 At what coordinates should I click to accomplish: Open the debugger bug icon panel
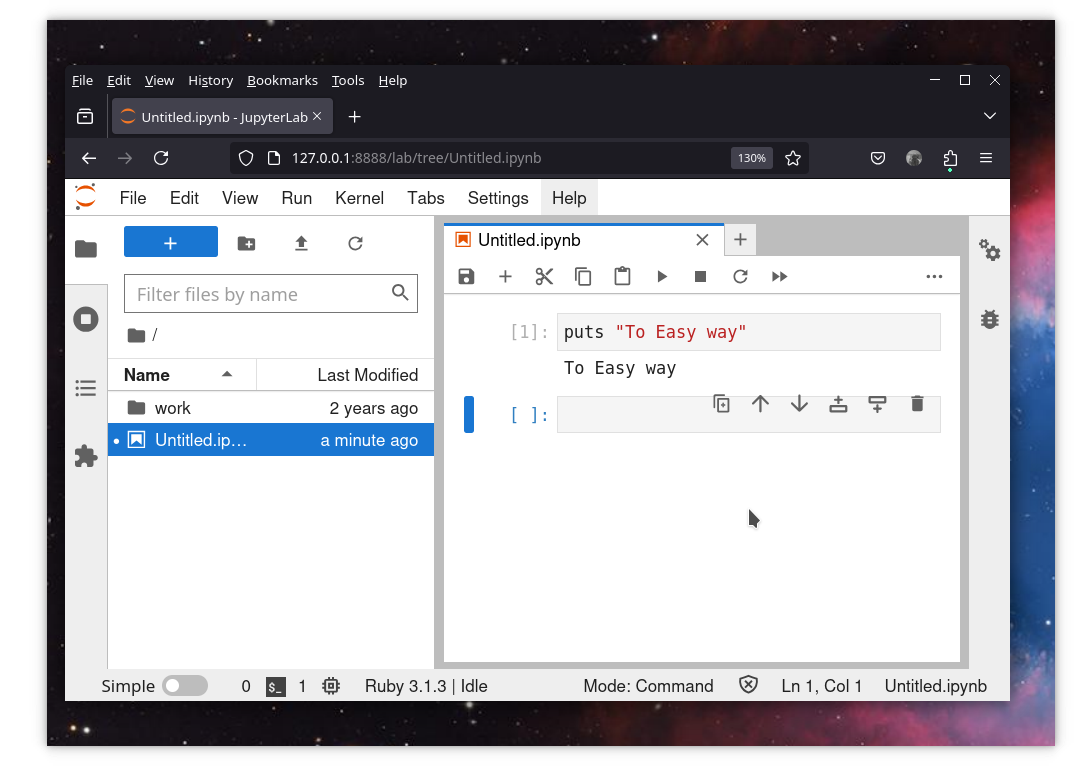pyautogui.click(x=989, y=319)
